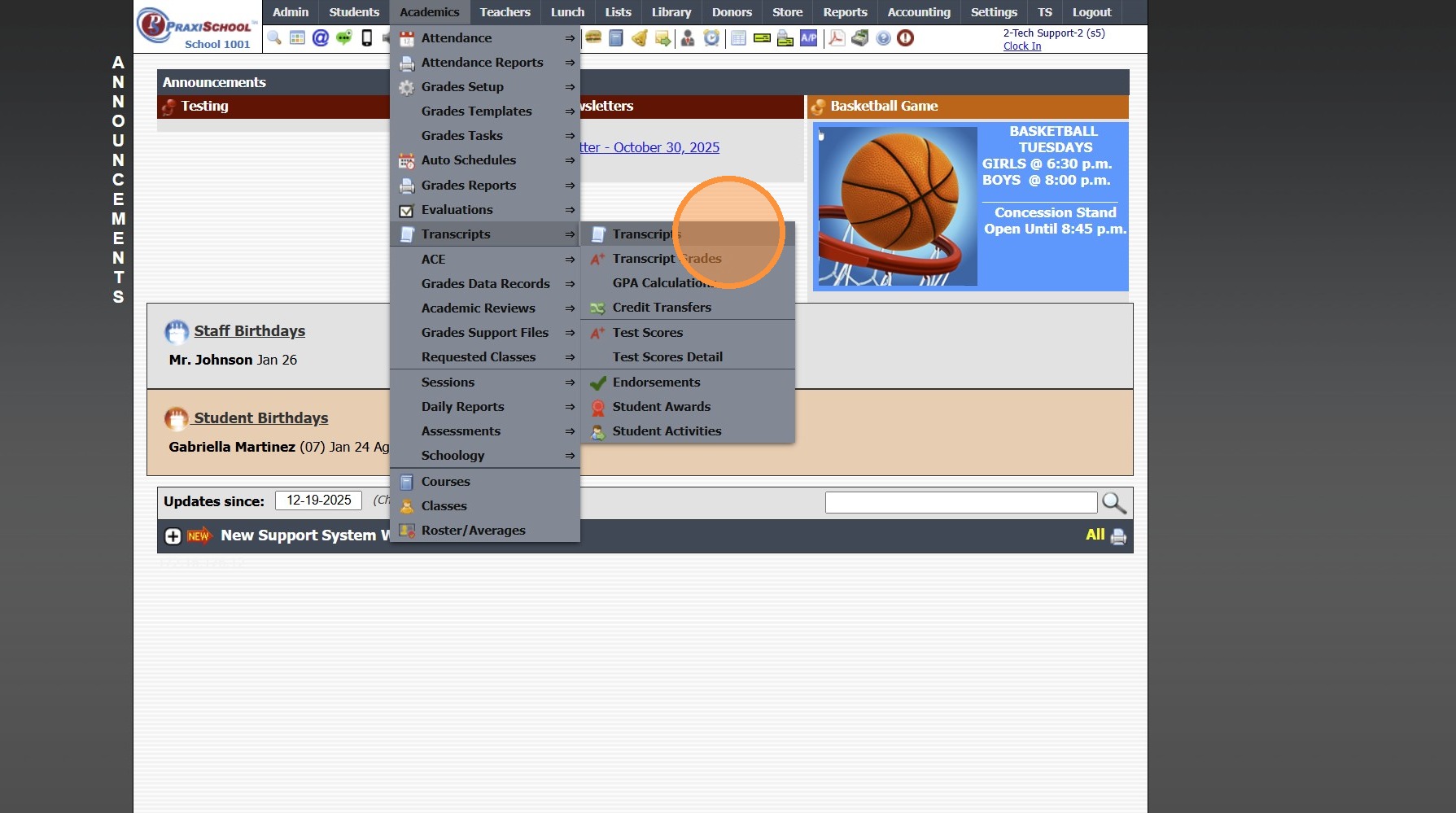Open Classes from the Academics menu
The image size is (1456, 813).
pyautogui.click(x=485, y=506)
